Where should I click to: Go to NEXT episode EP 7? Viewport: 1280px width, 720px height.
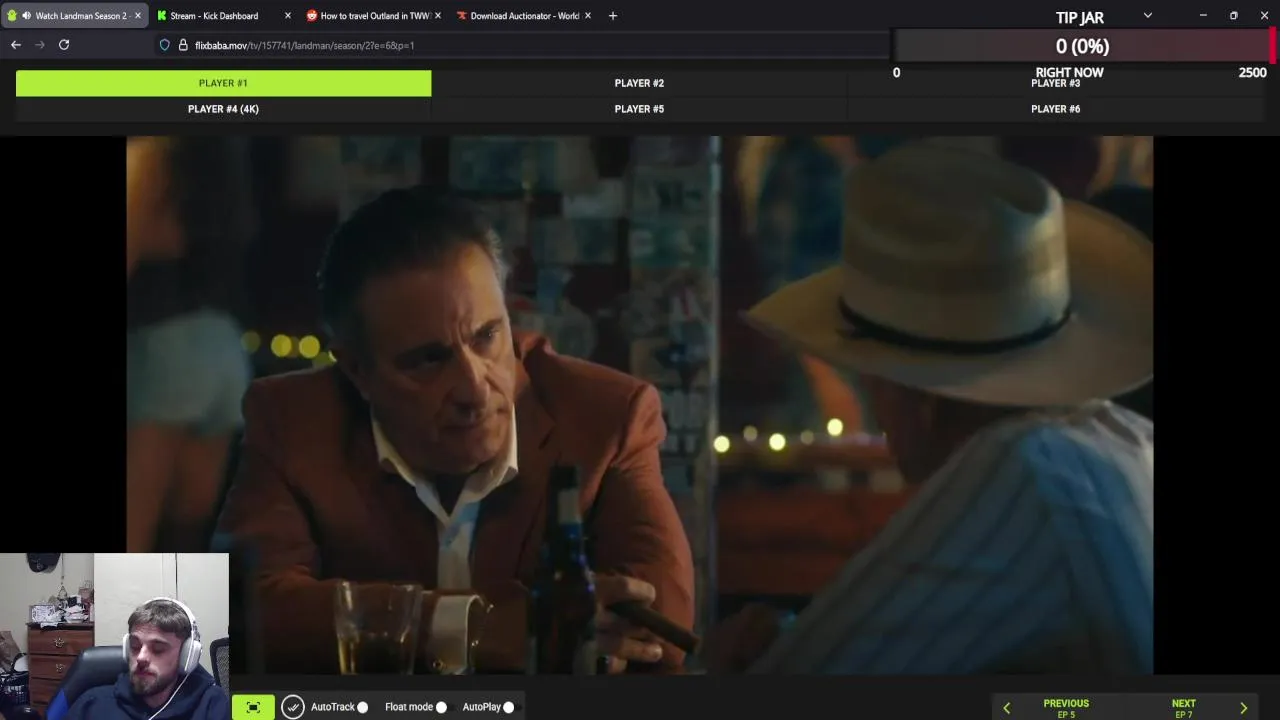pyautogui.click(x=1183, y=707)
